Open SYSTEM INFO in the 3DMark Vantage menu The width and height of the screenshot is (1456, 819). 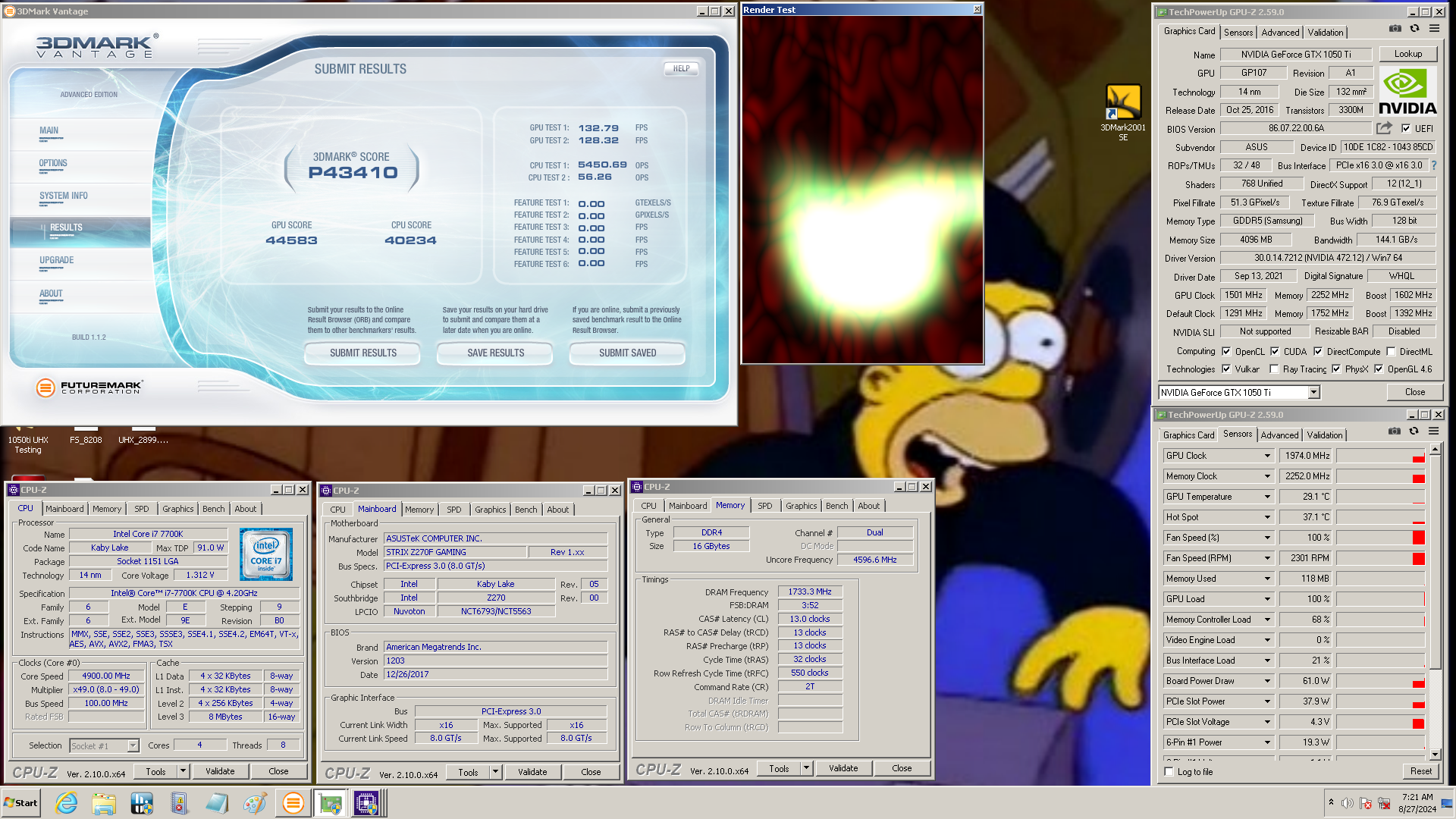[x=64, y=196]
